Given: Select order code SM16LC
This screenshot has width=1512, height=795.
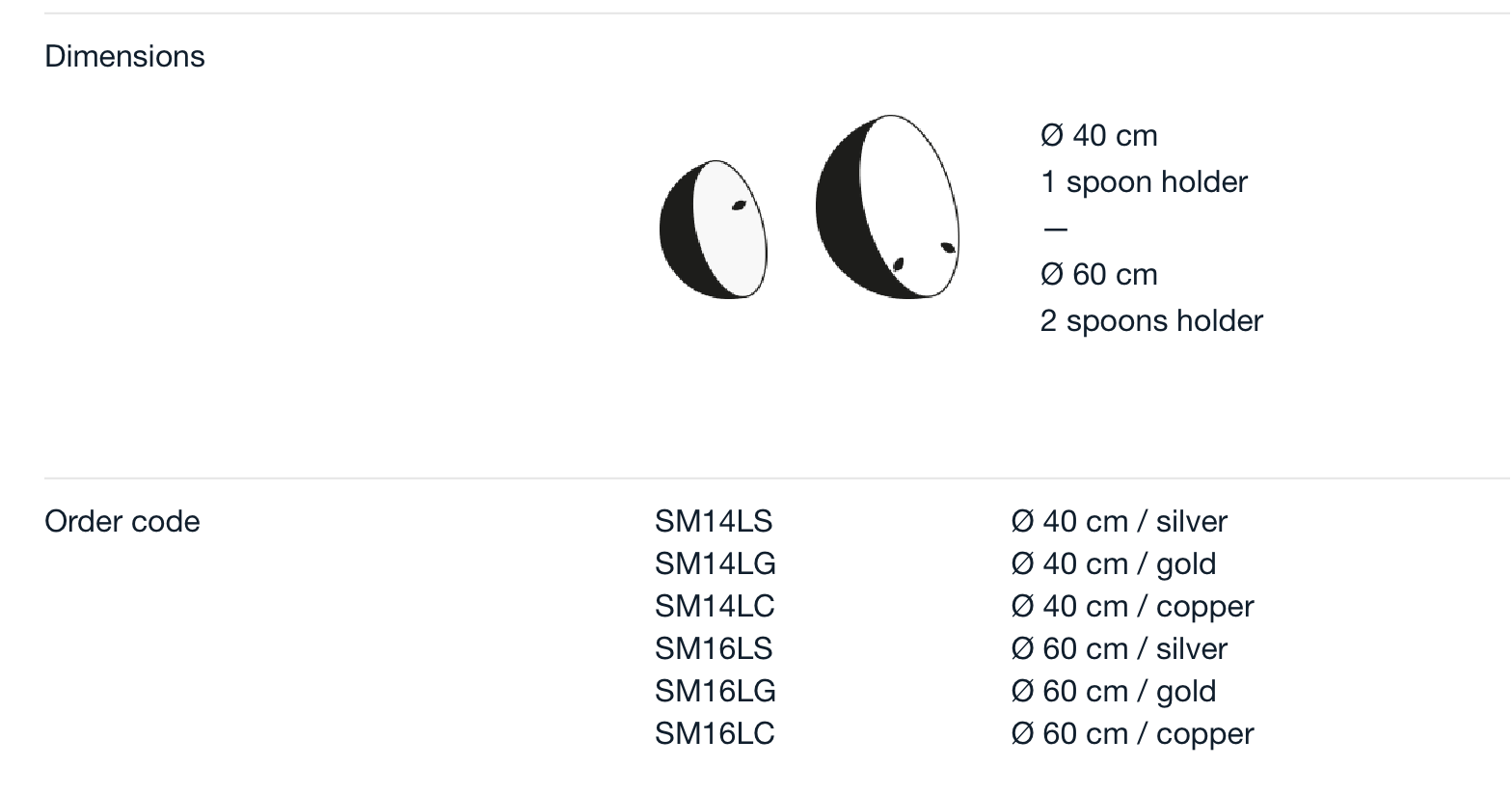Looking at the screenshot, I should pyautogui.click(x=715, y=734).
